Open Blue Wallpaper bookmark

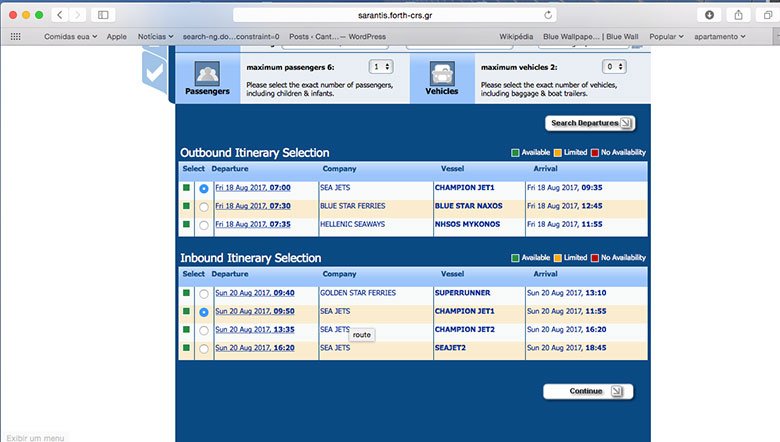click(x=590, y=36)
